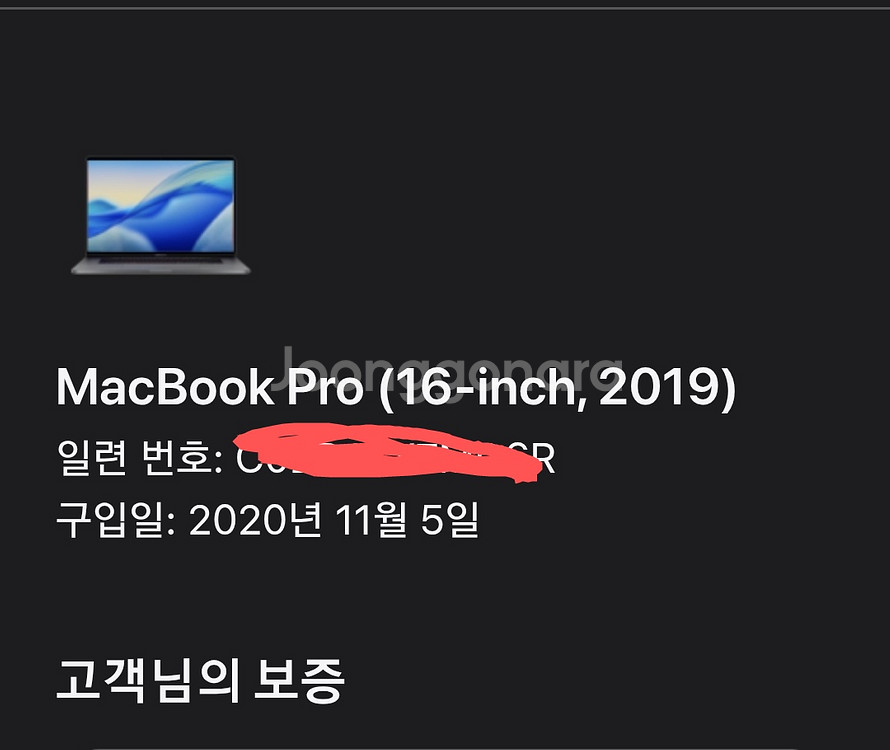The height and width of the screenshot is (750, 890).
Task: Click the 11월 purchase month
Action: [x=372, y=519]
